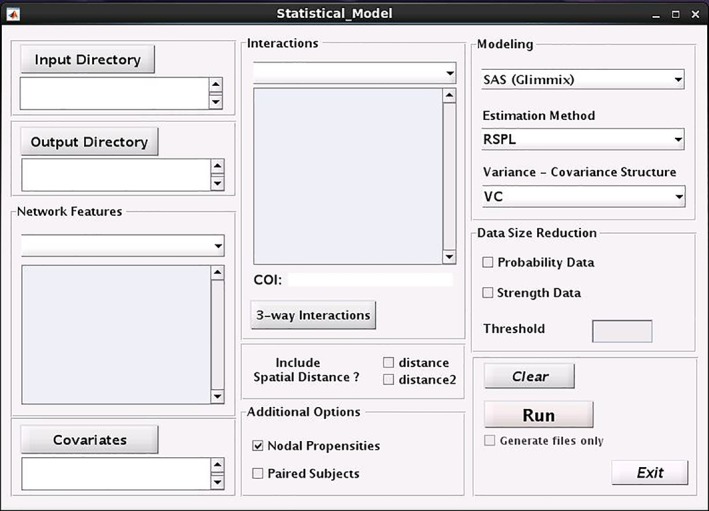Enable the Probability Data checkbox

click(487, 262)
